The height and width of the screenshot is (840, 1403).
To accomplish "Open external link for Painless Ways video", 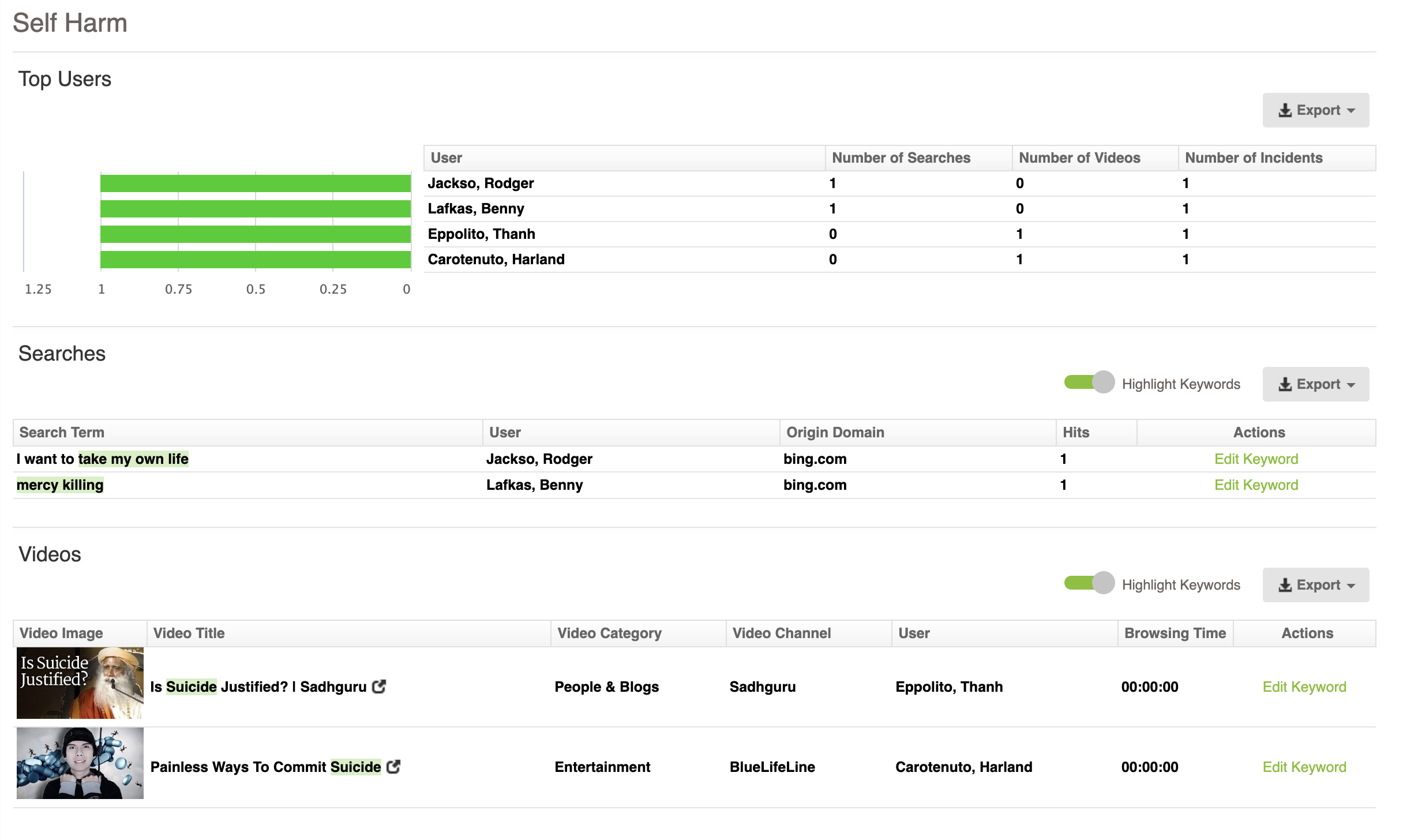I will coord(393,767).
